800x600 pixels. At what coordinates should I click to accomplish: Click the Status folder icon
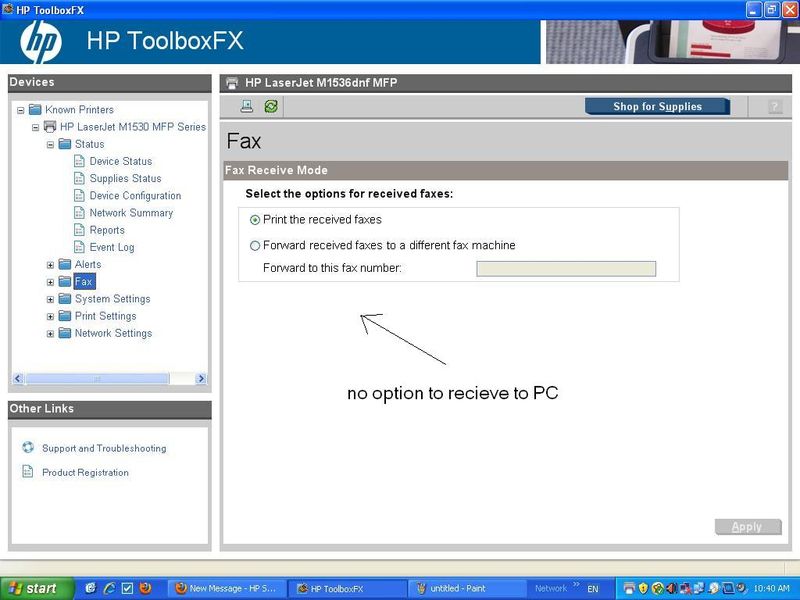tap(65, 144)
